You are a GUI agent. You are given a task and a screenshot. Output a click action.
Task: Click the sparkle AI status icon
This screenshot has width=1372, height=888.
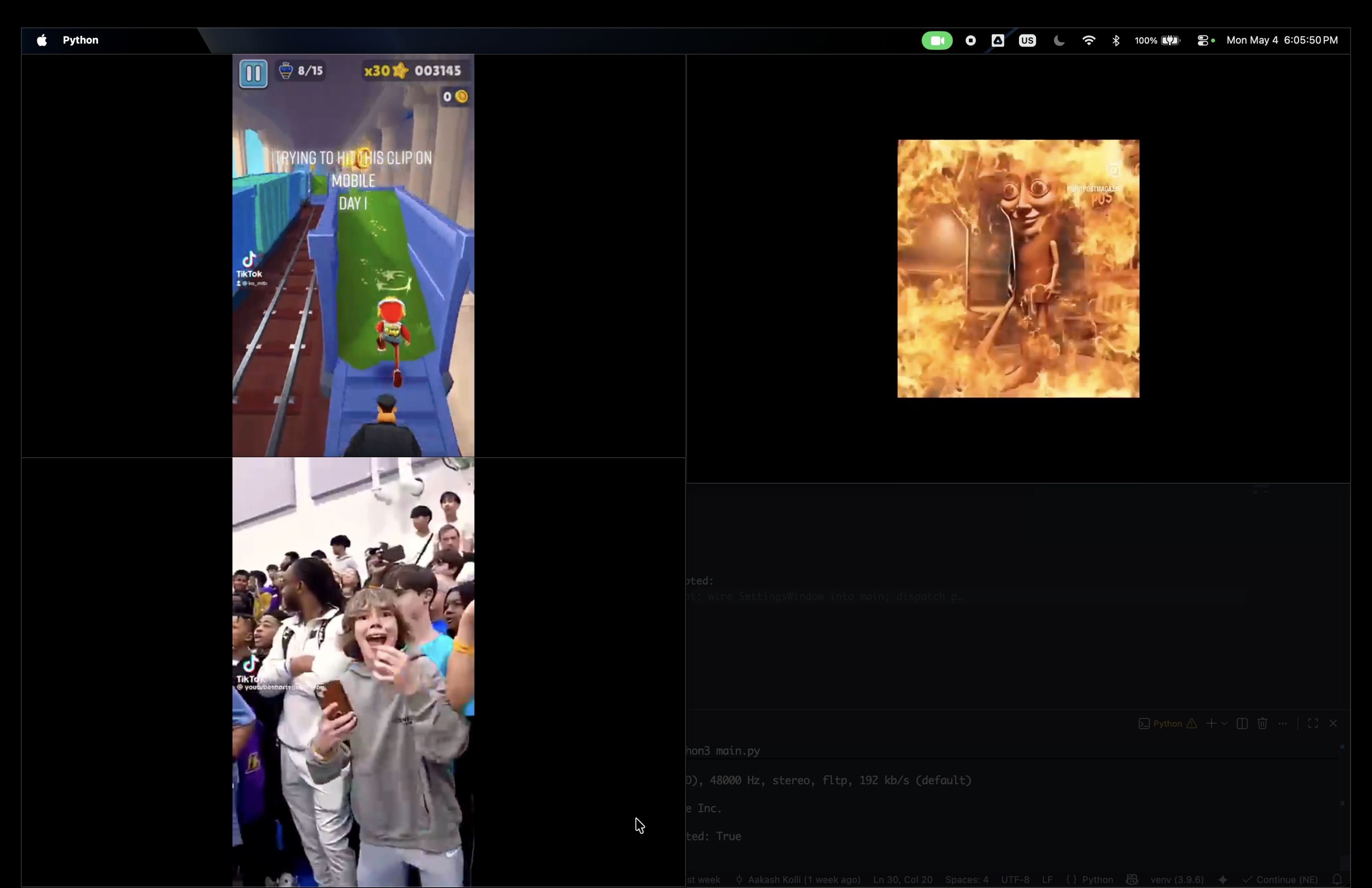tap(1223, 879)
